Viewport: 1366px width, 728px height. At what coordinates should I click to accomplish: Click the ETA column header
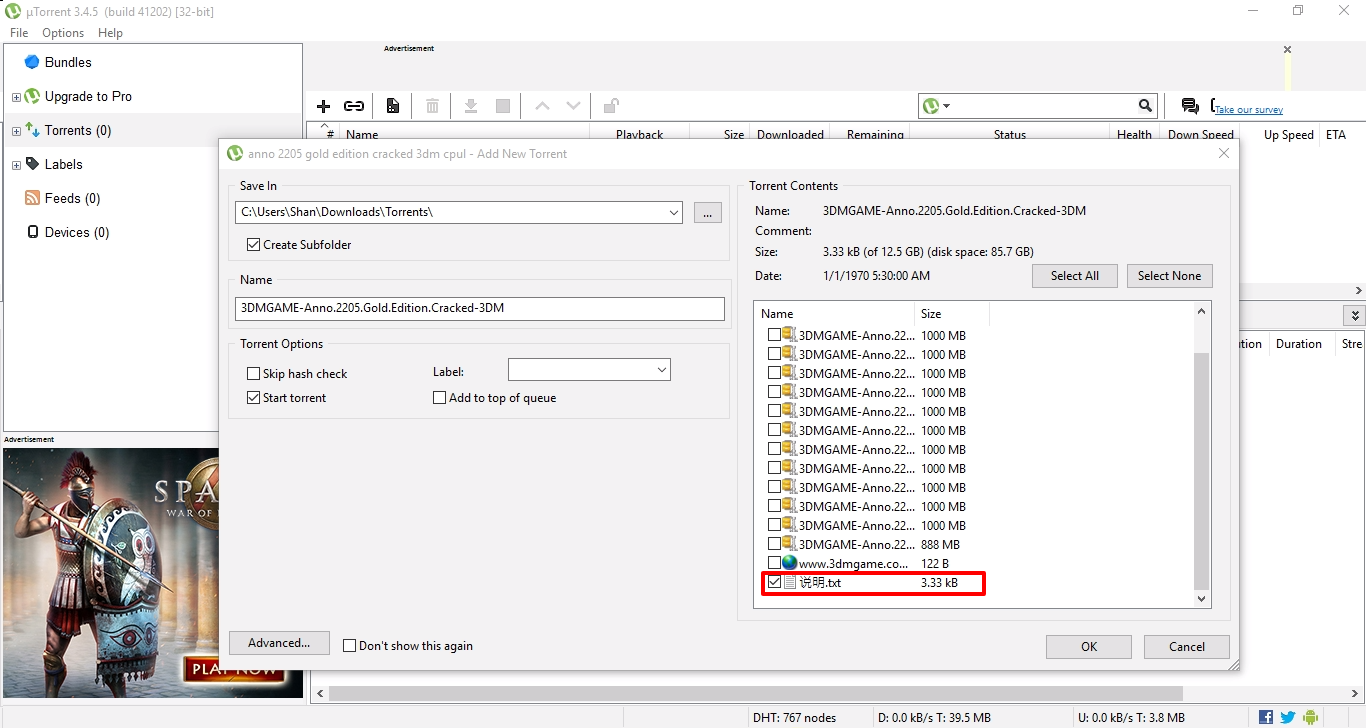tap(1335, 135)
